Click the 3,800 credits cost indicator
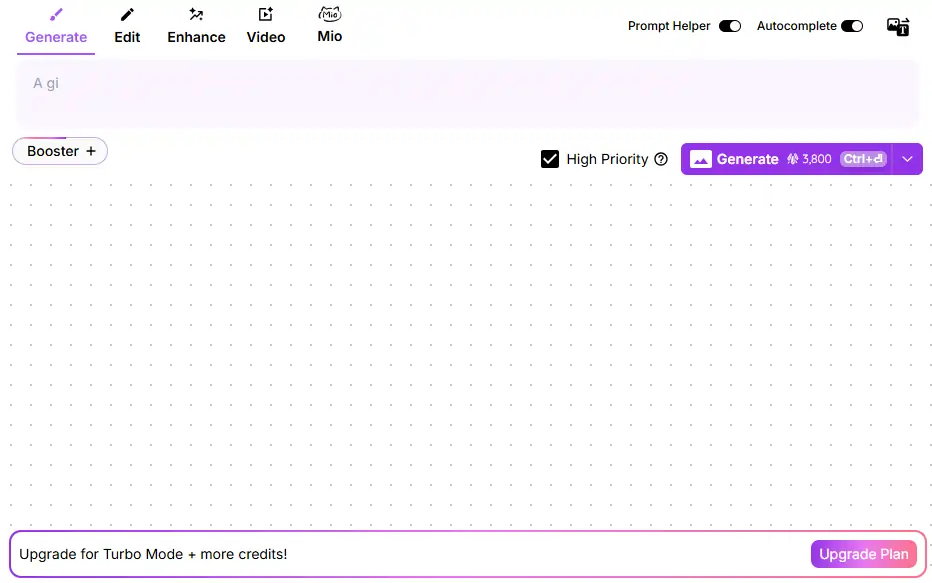 click(809, 159)
